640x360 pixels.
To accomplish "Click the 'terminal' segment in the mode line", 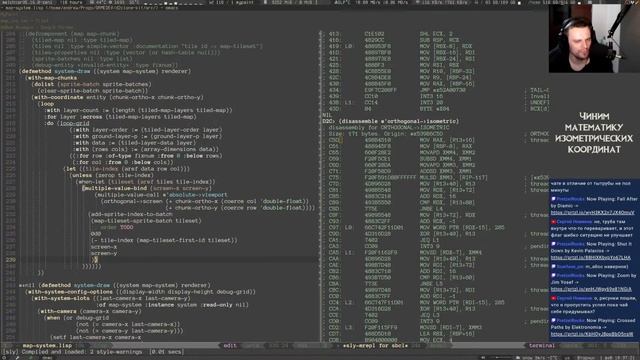I will tap(541, 346).
